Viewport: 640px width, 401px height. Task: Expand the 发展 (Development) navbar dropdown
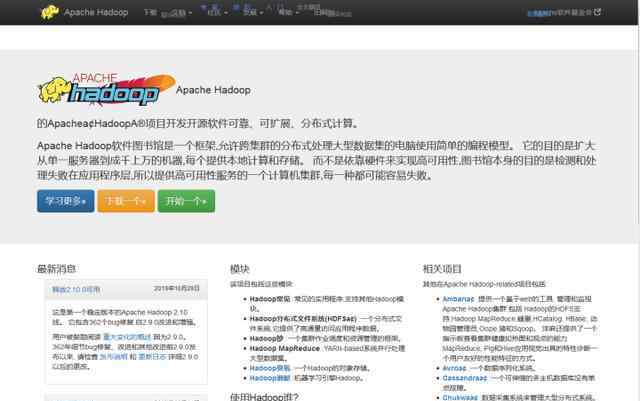(x=253, y=12)
